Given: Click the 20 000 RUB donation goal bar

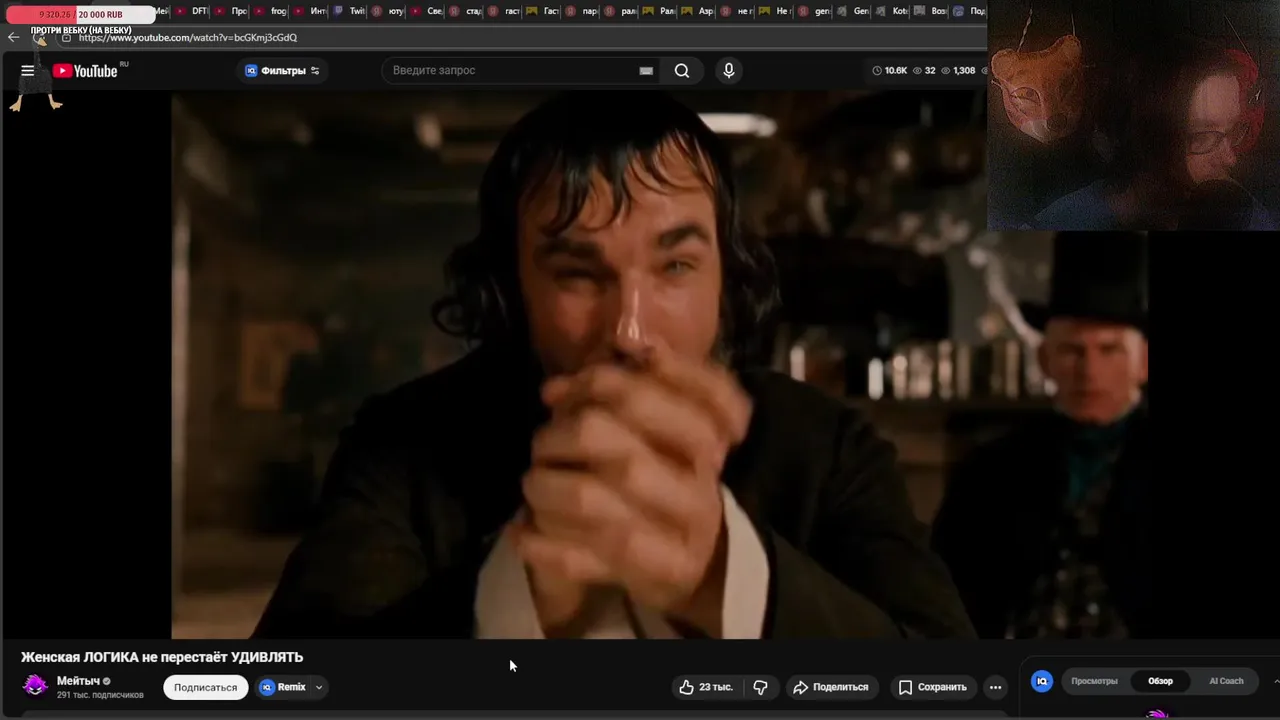Looking at the screenshot, I should pyautogui.click(x=80, y=14).
